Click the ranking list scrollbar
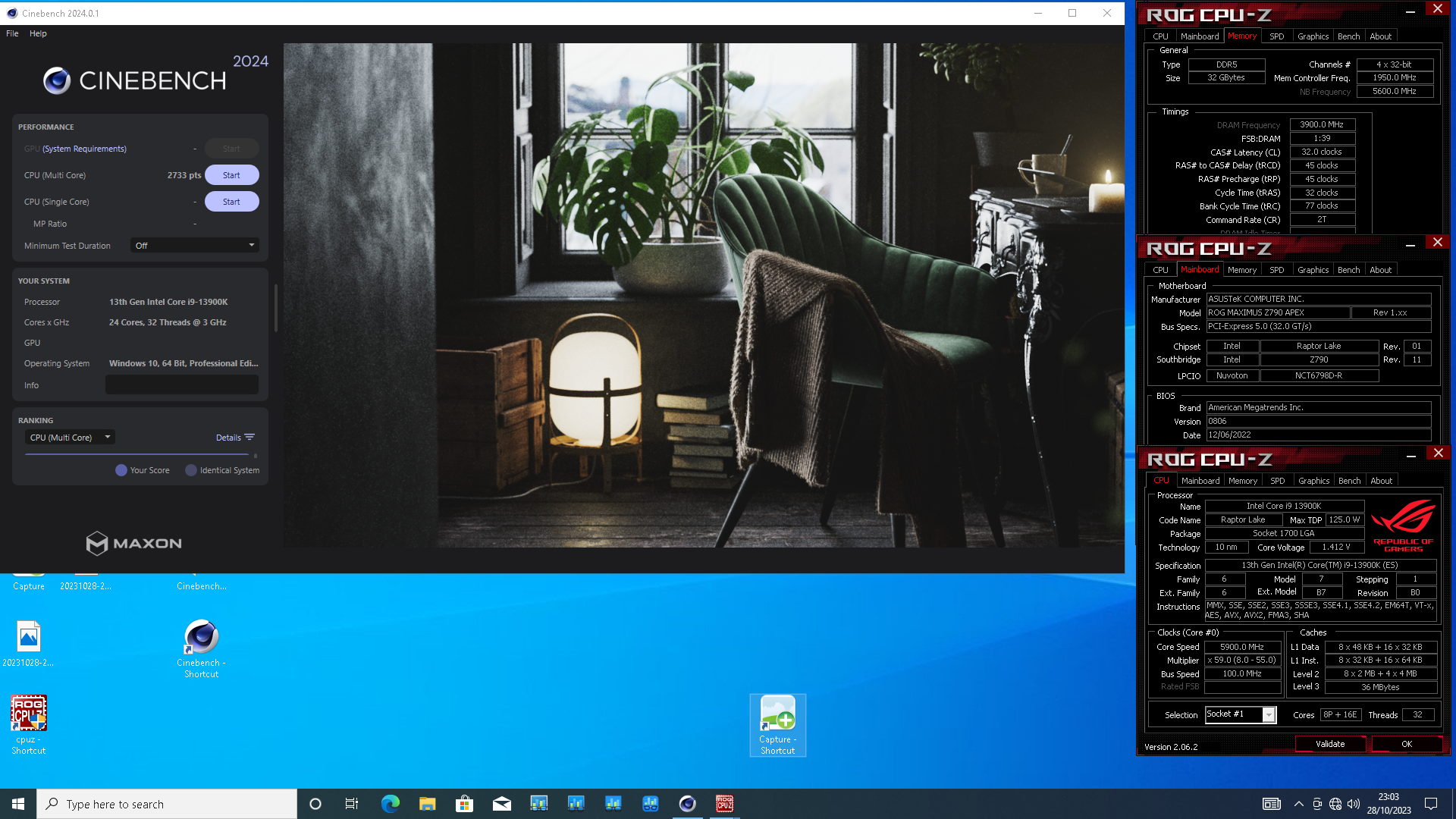Screen dimensions: 1456x819 [255, 456]
